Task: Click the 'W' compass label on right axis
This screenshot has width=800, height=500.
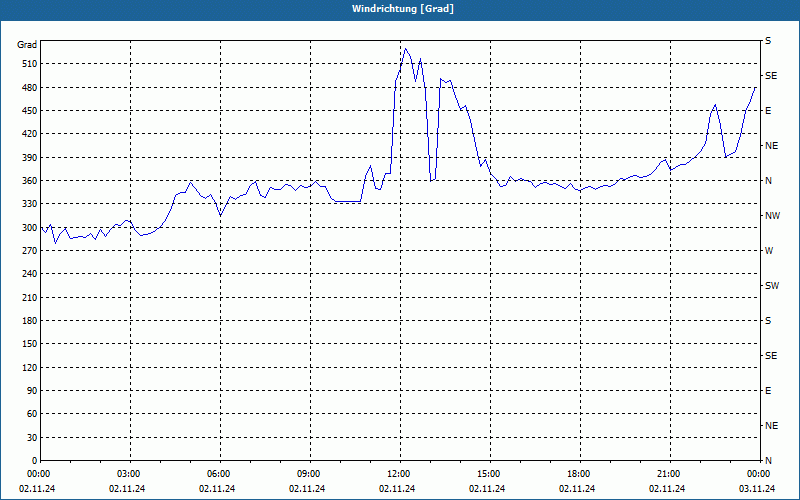Action: [769, 251]
